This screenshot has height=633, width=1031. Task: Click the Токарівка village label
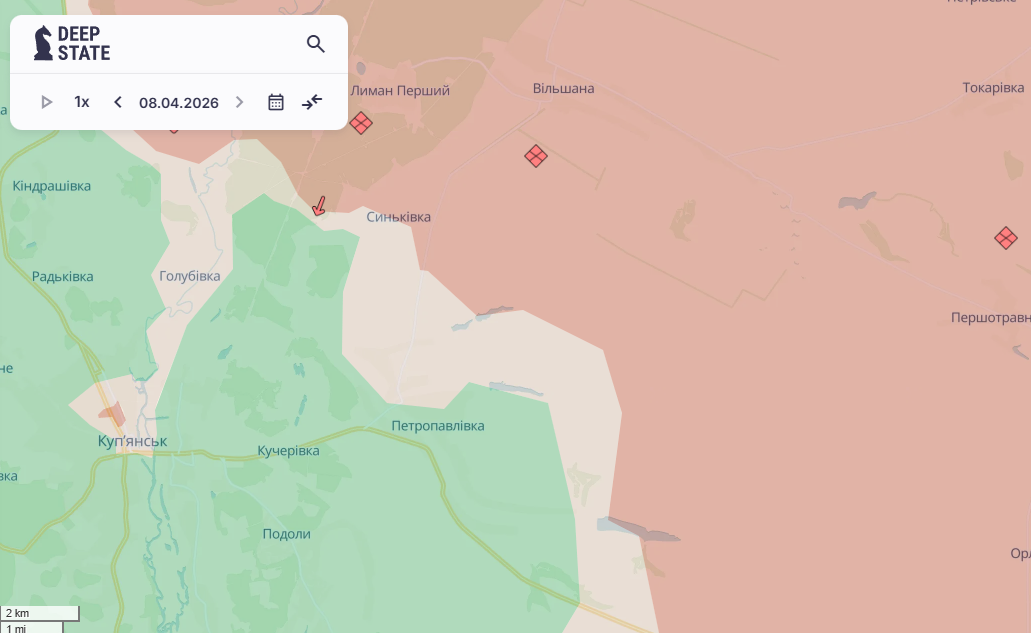click(993, 88)
